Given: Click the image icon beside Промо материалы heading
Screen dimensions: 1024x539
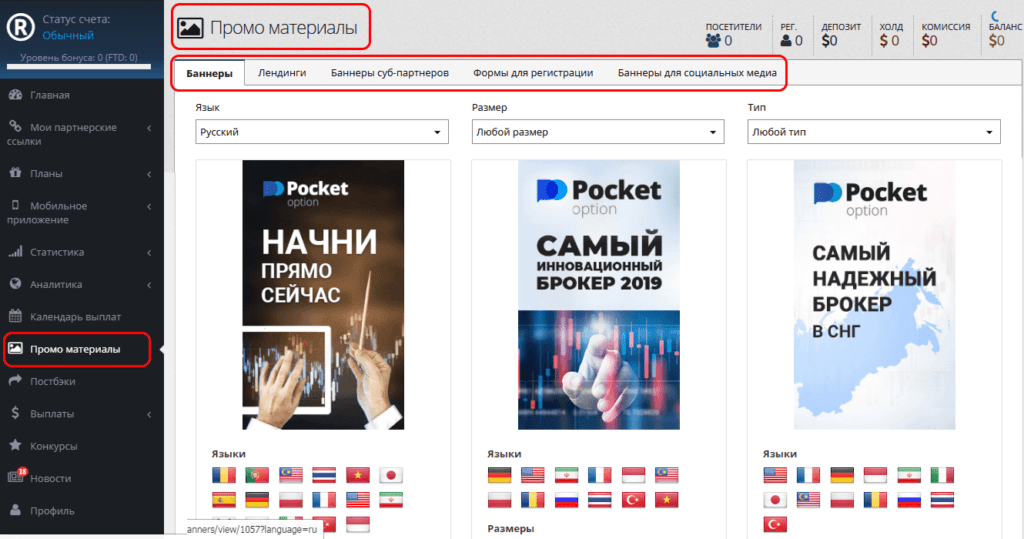Looking at the screenshot, I should click(x=190, y=28).
